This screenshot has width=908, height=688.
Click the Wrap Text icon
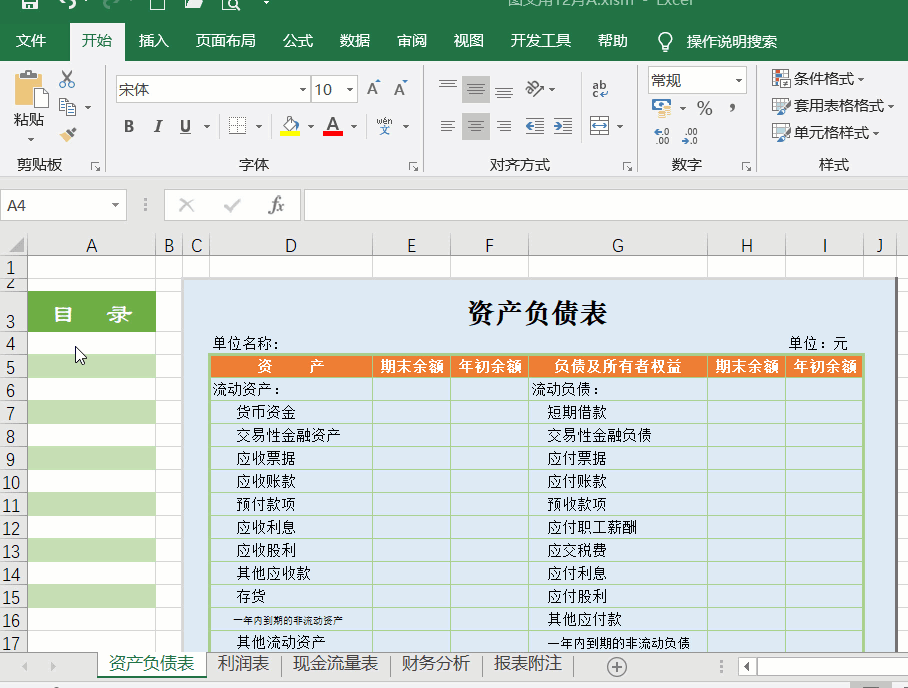(600, 89)
